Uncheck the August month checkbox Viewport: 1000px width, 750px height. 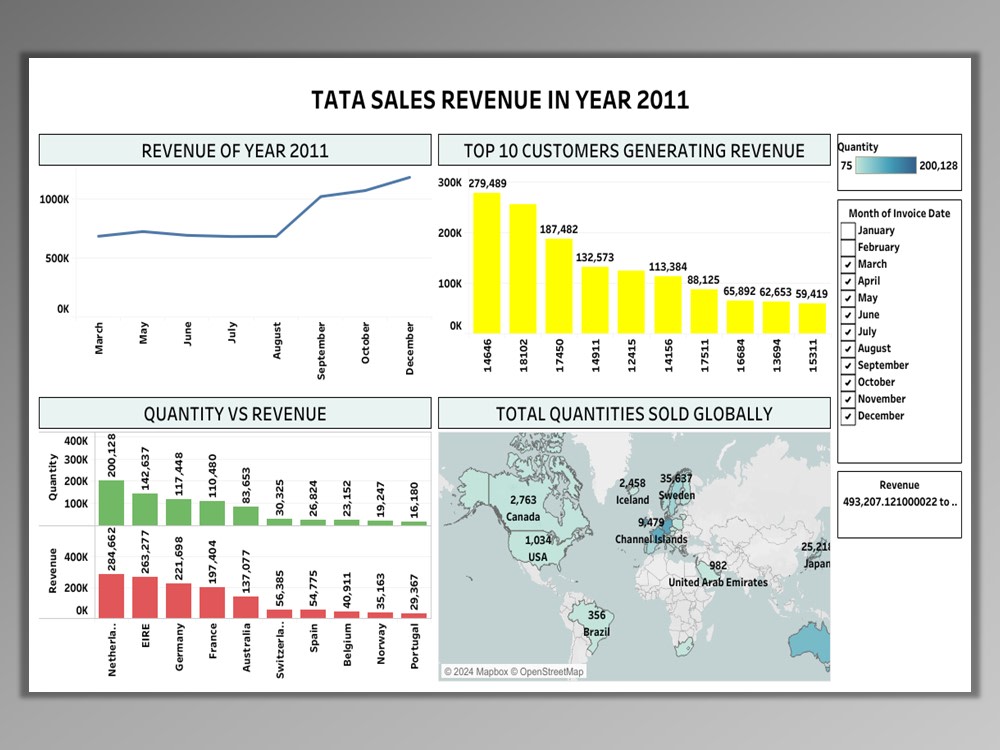click(848, 349)
